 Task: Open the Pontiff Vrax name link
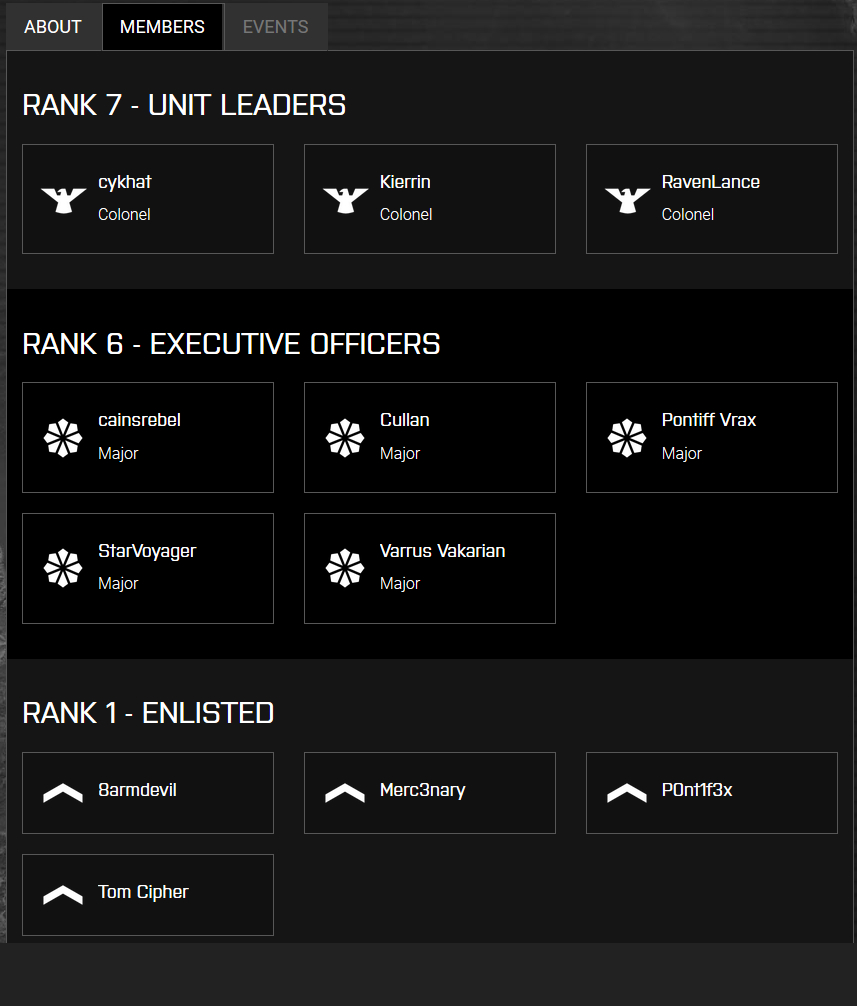[x=708, y=420]
